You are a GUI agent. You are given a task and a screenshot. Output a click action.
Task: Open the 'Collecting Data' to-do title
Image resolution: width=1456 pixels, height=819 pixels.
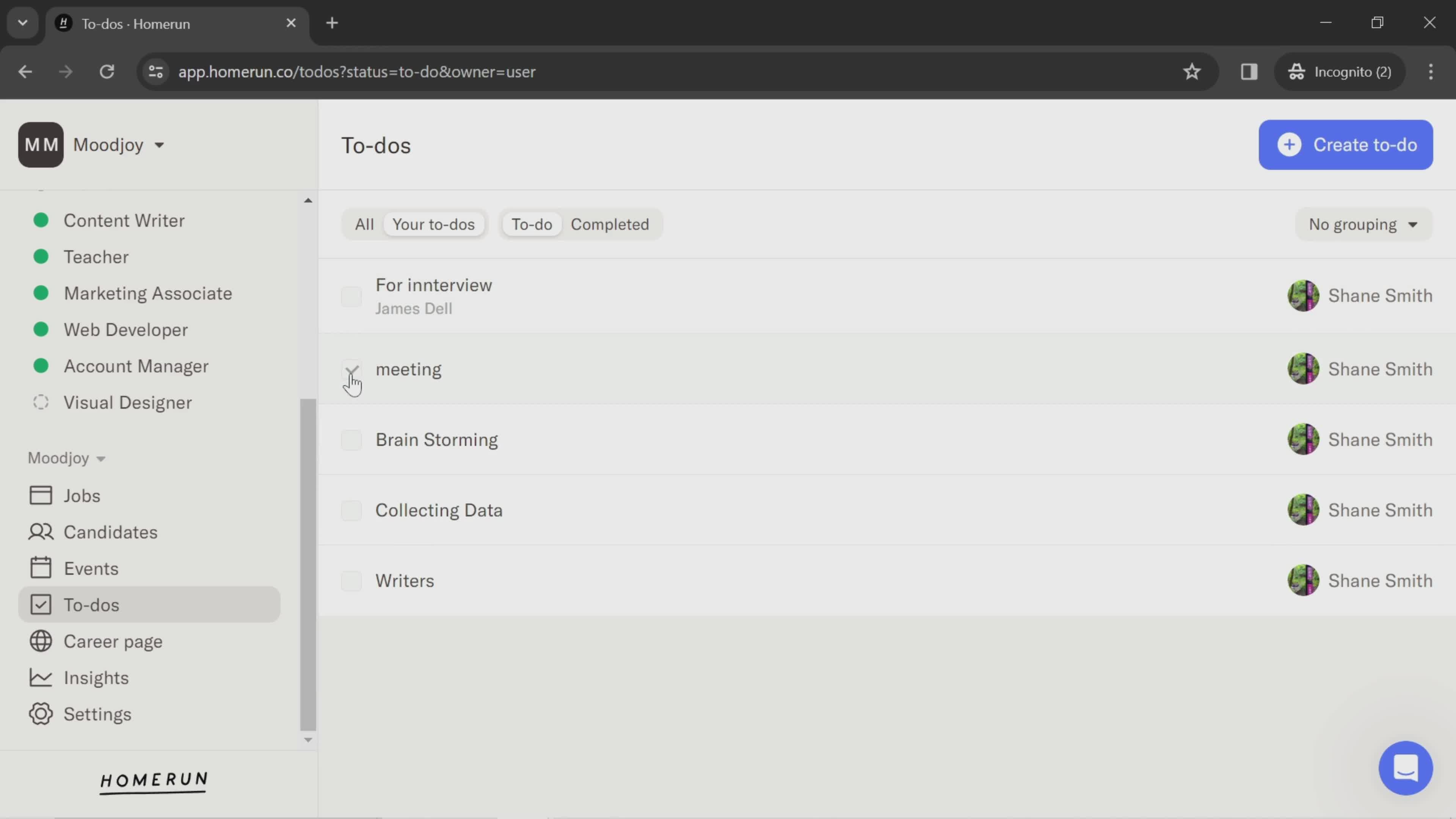click(x=439, y=510)
